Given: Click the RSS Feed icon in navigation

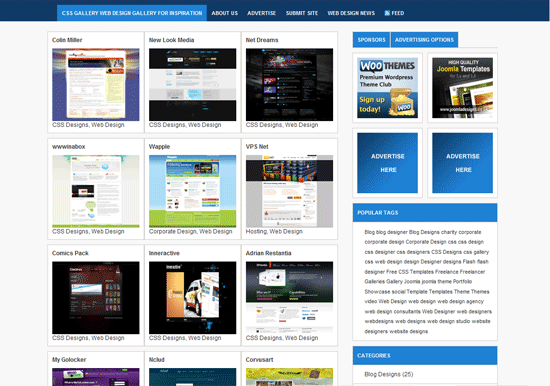Looking at the screenshot, I should (x=387, y=13).
